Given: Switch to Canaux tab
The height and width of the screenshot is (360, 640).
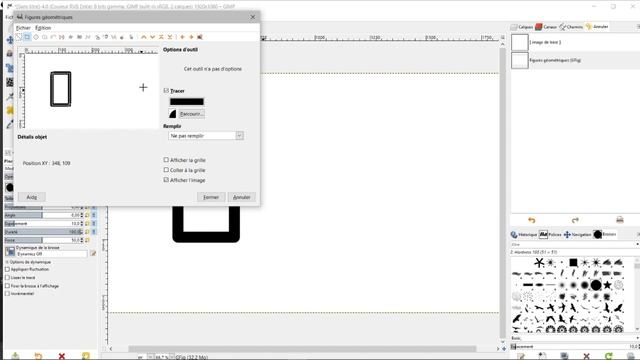Looking at the screenshot, I should [546, 27].
